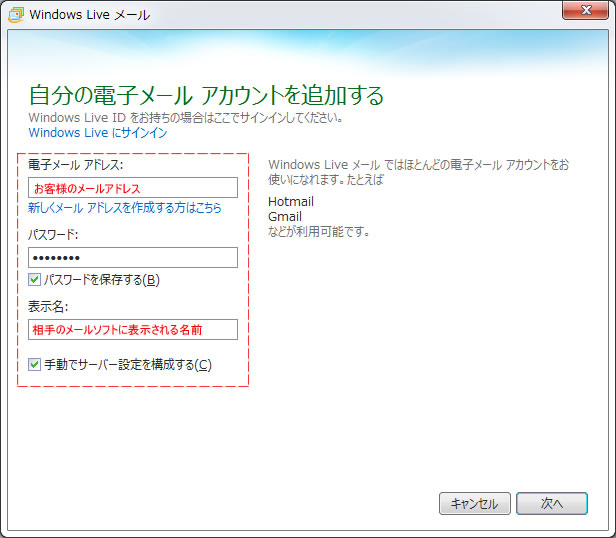Click the Windows Live ID をお持ちの場合 sentence
This screenshot has width=616, height=538.
[186, 118]
